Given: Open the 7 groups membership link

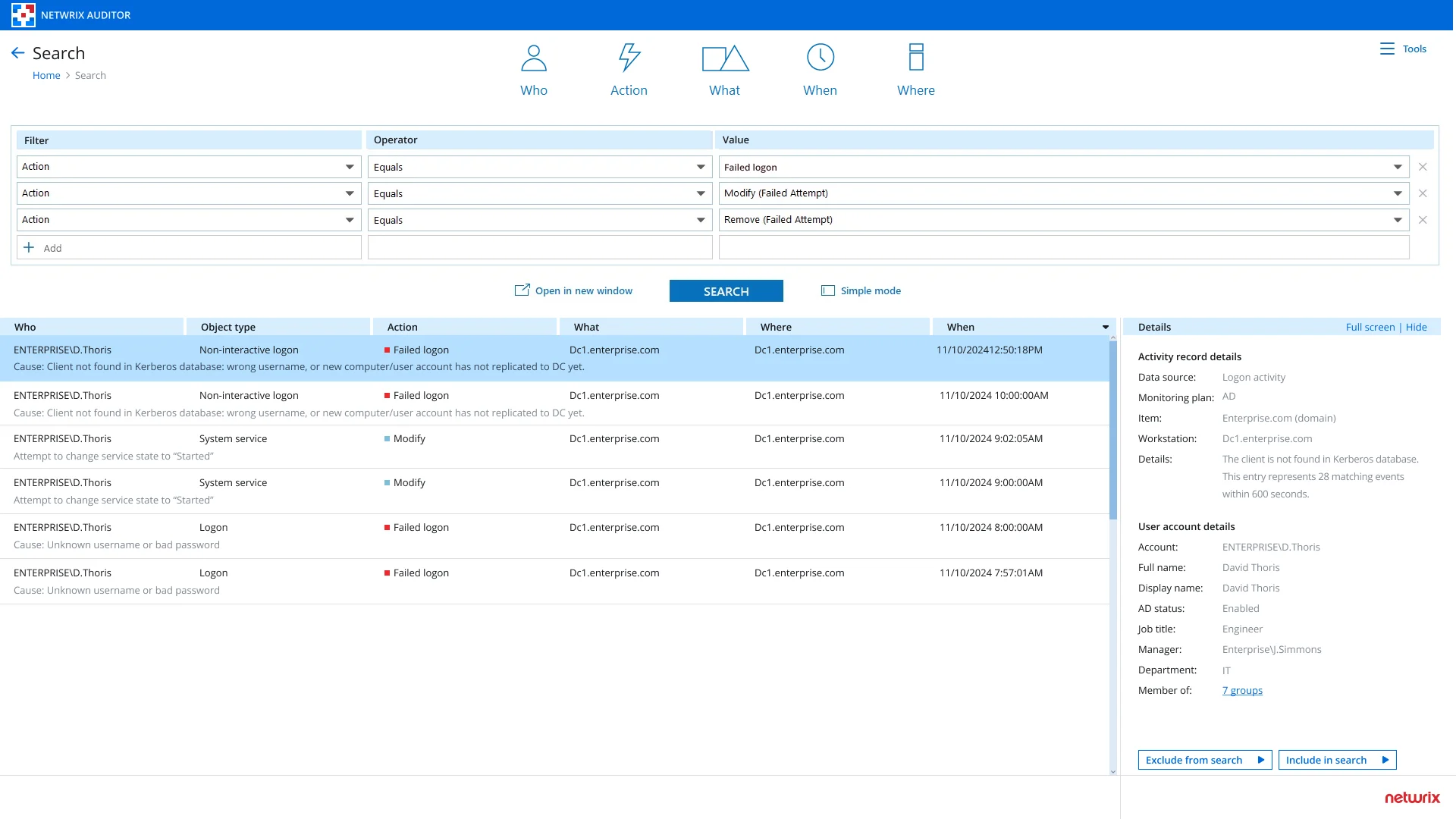Looking at the screenshot, I should tap(1242, 690).
